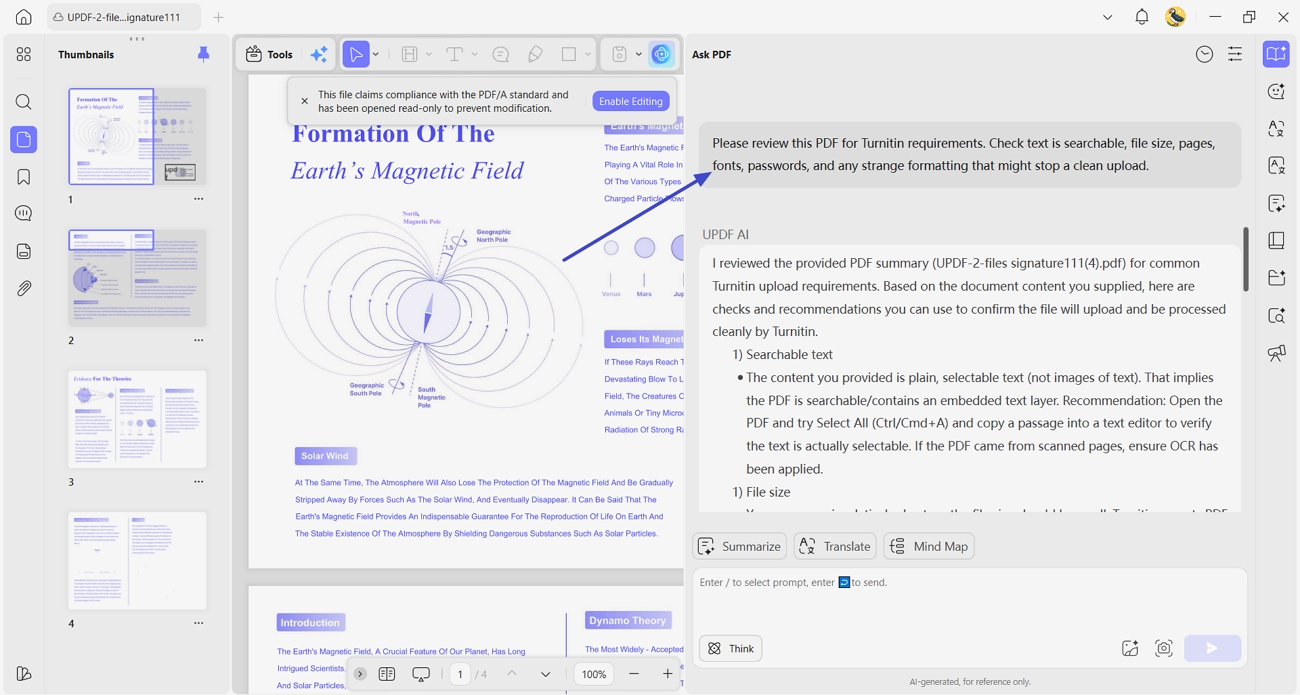The width and height of the screenshot is (1300, 695).
Task: Dismiss the PDF/A read-only notice
Action: pos(305,101)
